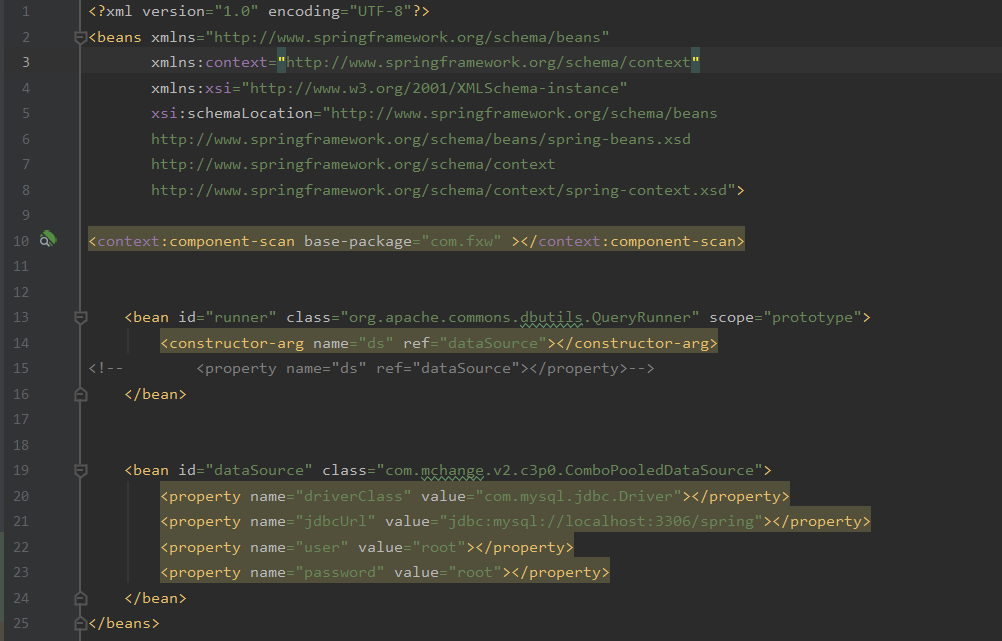Image resolution: width=1002 pixels, height=641 pixels.
Task: Click the "jdbcUrl" property name
Action: 335,521
